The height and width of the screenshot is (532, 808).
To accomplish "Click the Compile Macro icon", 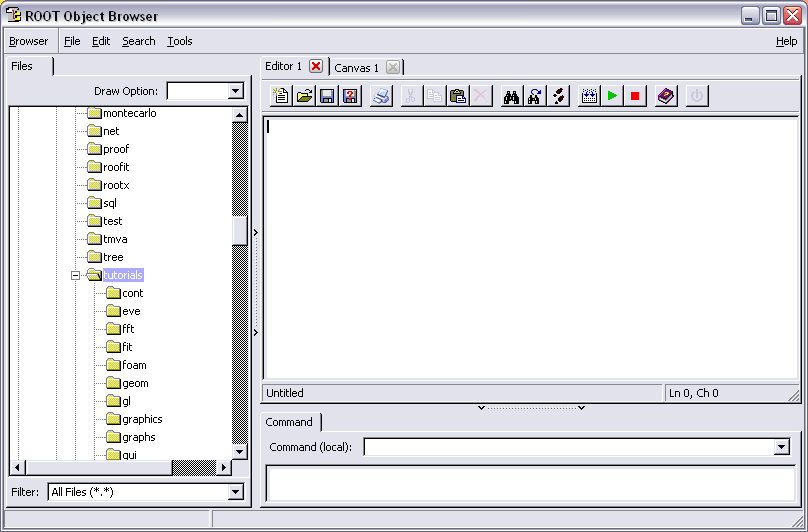I will pyautogui.click(x=589, y=96).
